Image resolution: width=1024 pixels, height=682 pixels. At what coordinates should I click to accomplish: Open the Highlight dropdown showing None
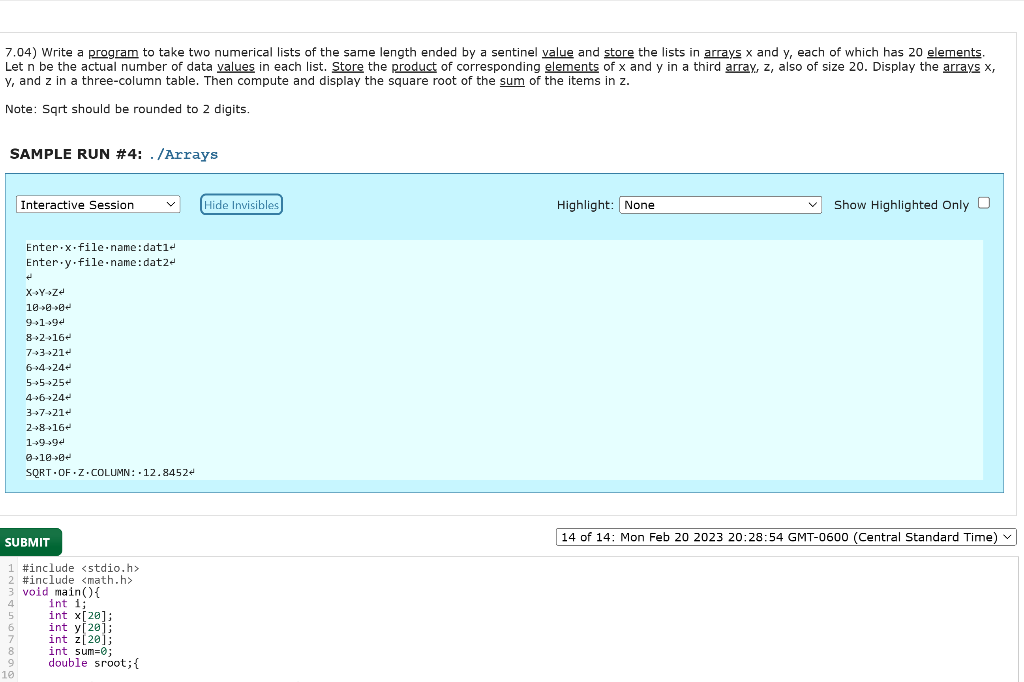(719, 204)
